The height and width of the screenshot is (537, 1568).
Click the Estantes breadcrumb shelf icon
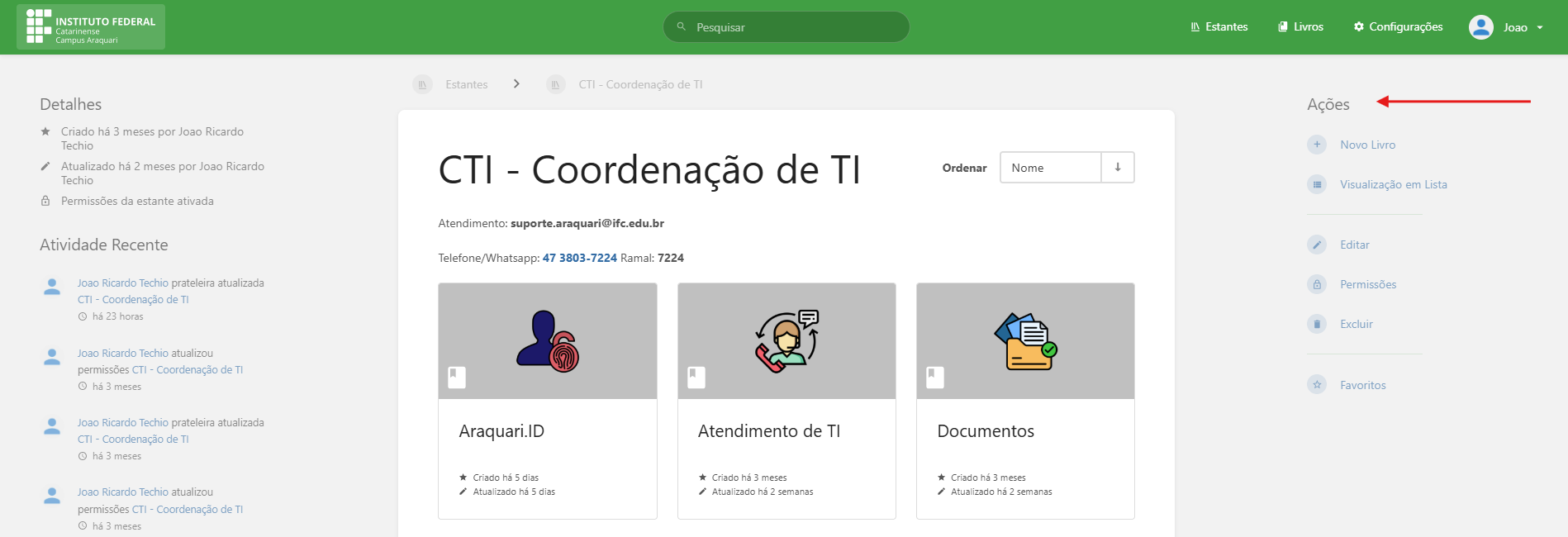pos(422,84)
